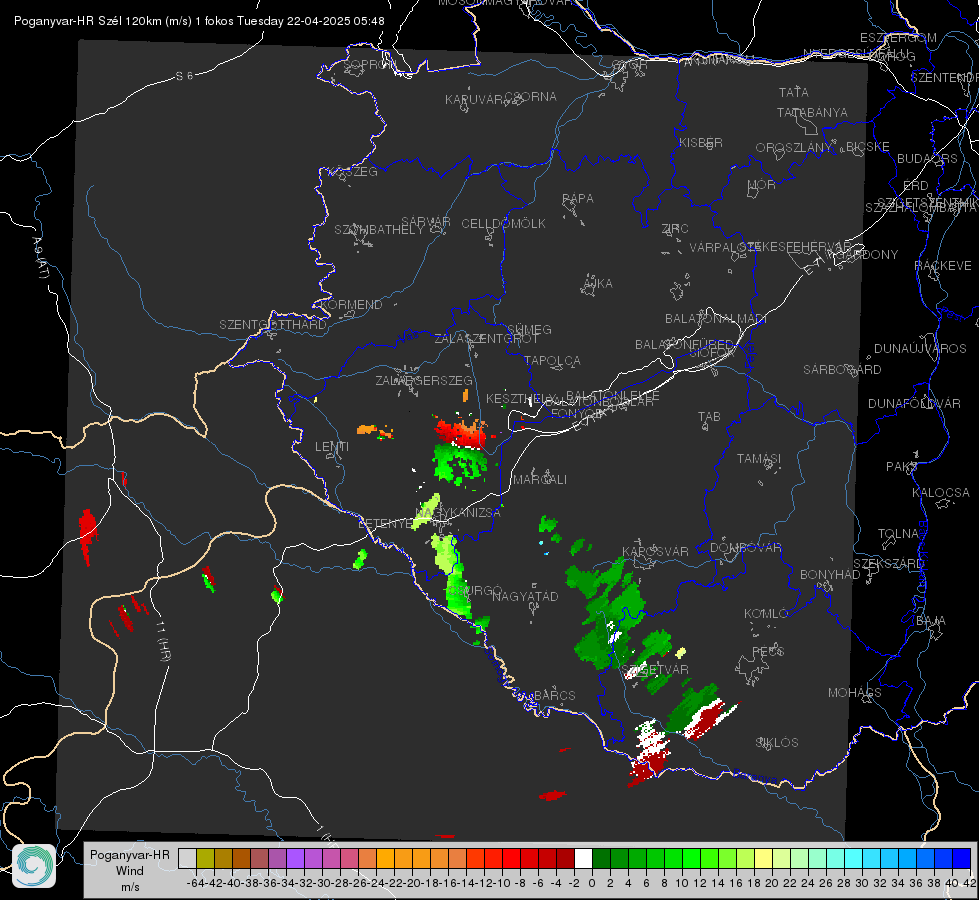
Task: Click the ZALAEGERSZEG city label
Action: coord(424,380)
